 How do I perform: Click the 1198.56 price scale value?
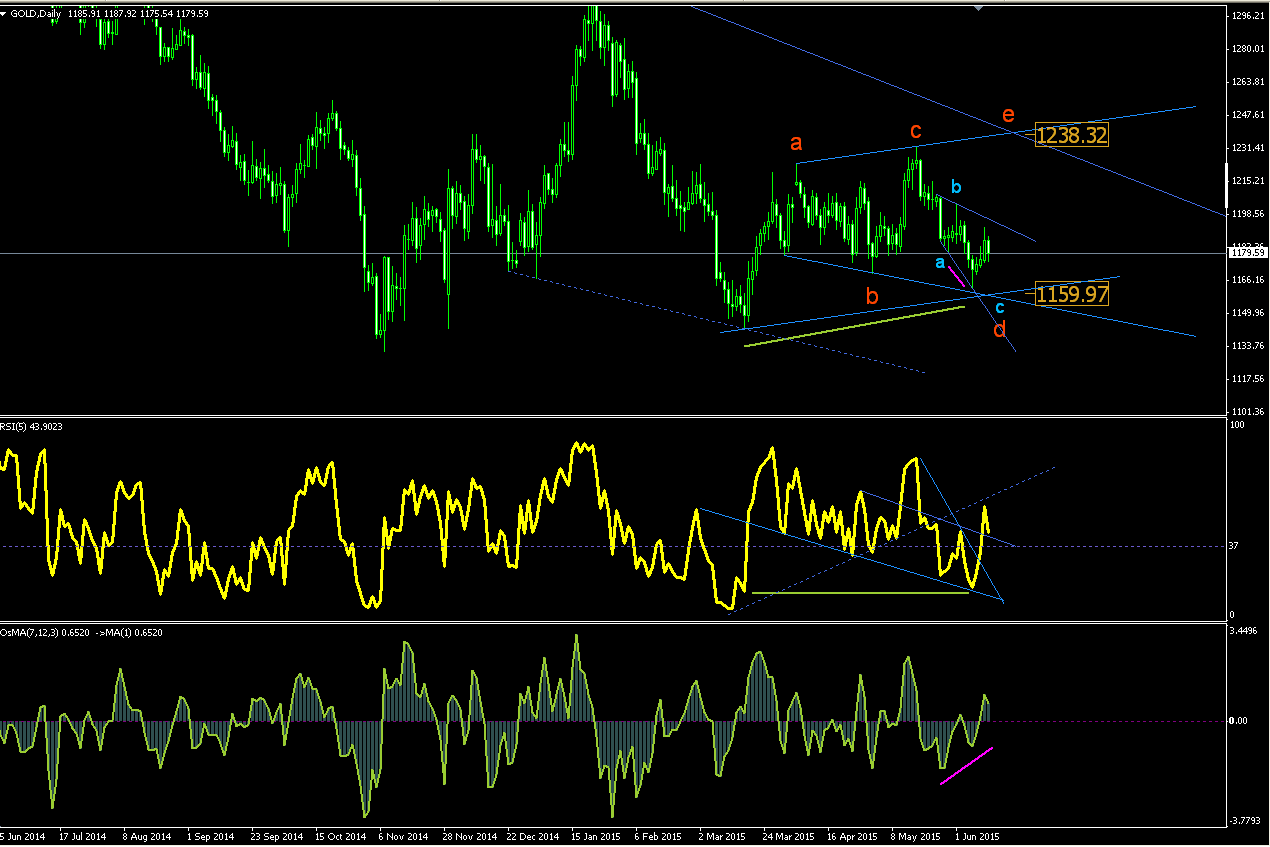tap(1247, 214)
